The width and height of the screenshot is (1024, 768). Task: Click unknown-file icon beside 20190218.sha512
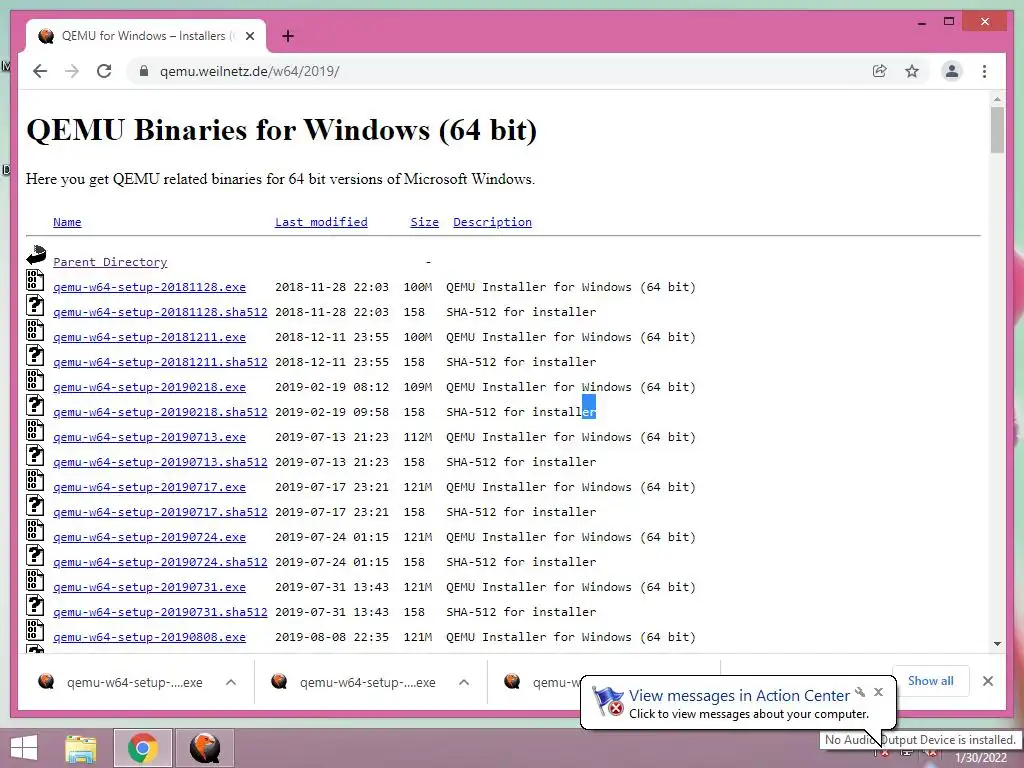(35, 405)
